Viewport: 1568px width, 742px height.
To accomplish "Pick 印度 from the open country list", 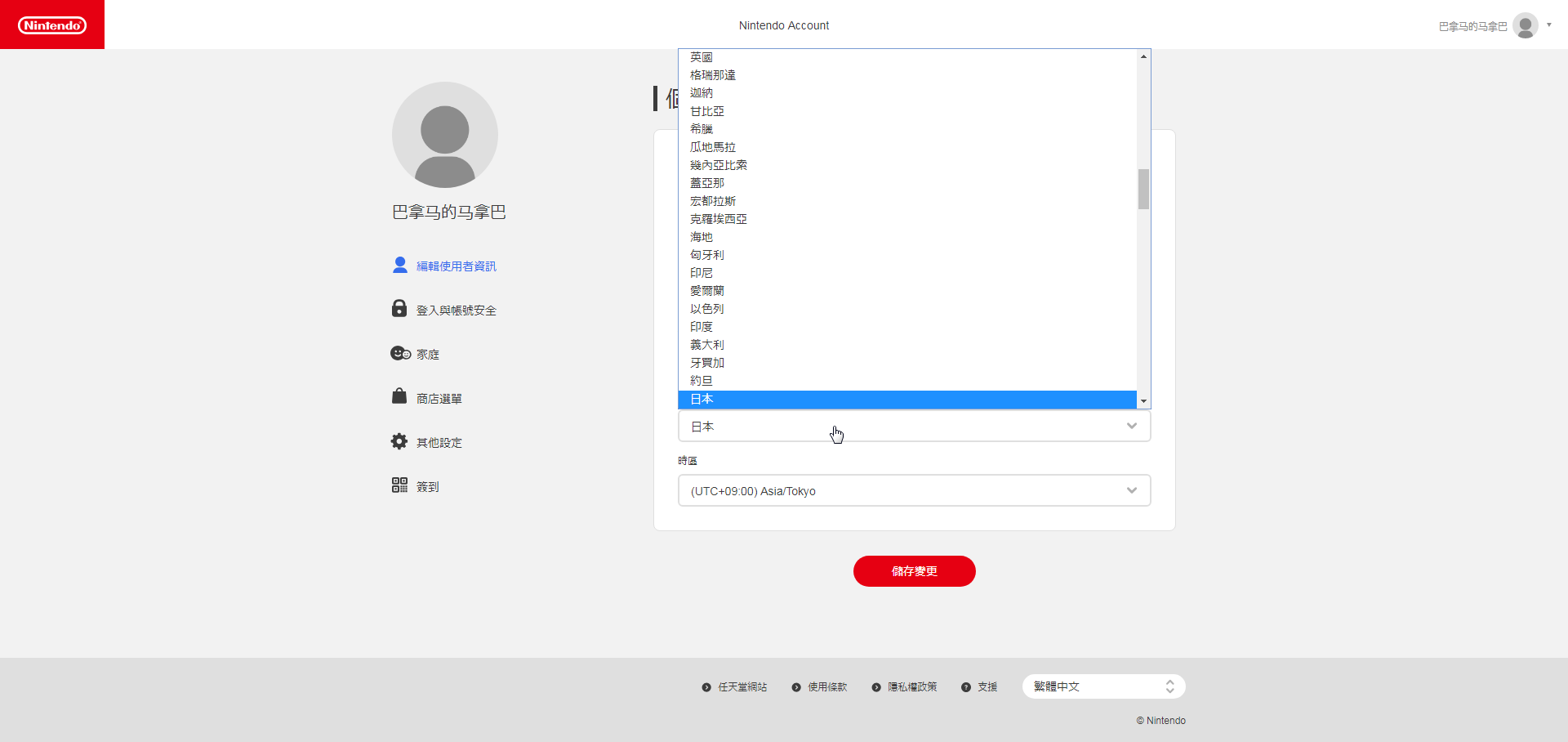I will (x=702, y=327).
